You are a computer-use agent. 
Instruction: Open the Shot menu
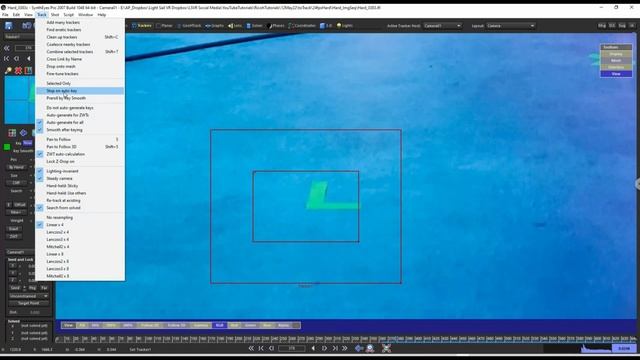pyautogui.click(x=55, y=15)
